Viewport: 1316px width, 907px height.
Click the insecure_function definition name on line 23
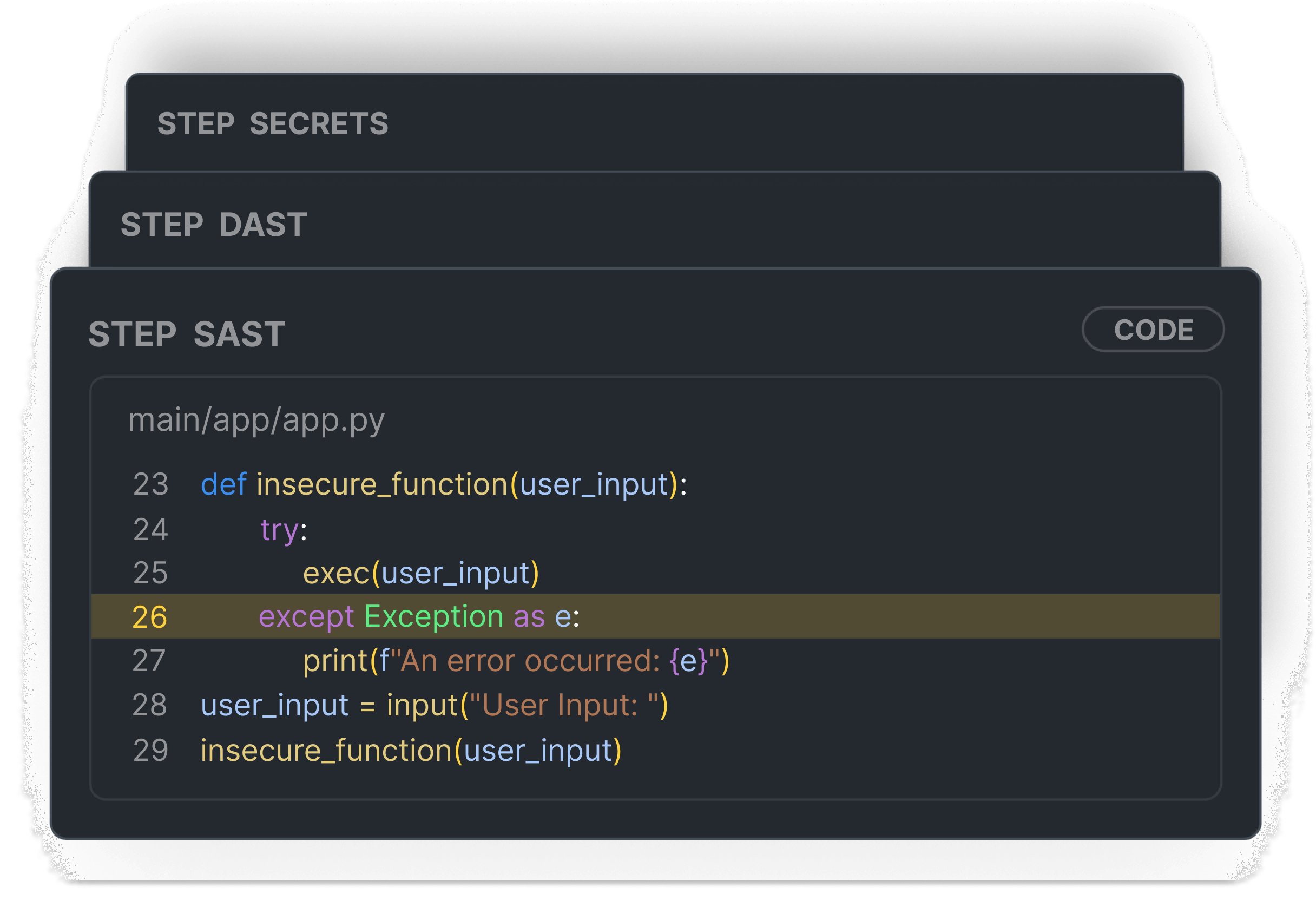(x=382, y=485)
